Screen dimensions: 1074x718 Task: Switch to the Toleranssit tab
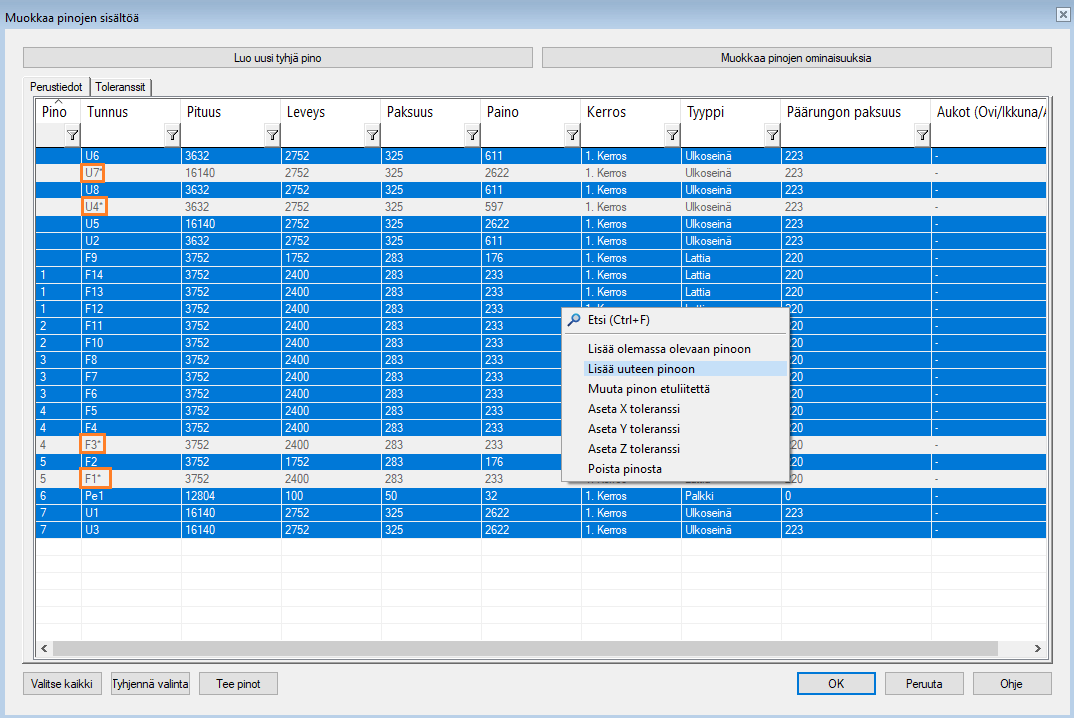click(x=120, y=87)
